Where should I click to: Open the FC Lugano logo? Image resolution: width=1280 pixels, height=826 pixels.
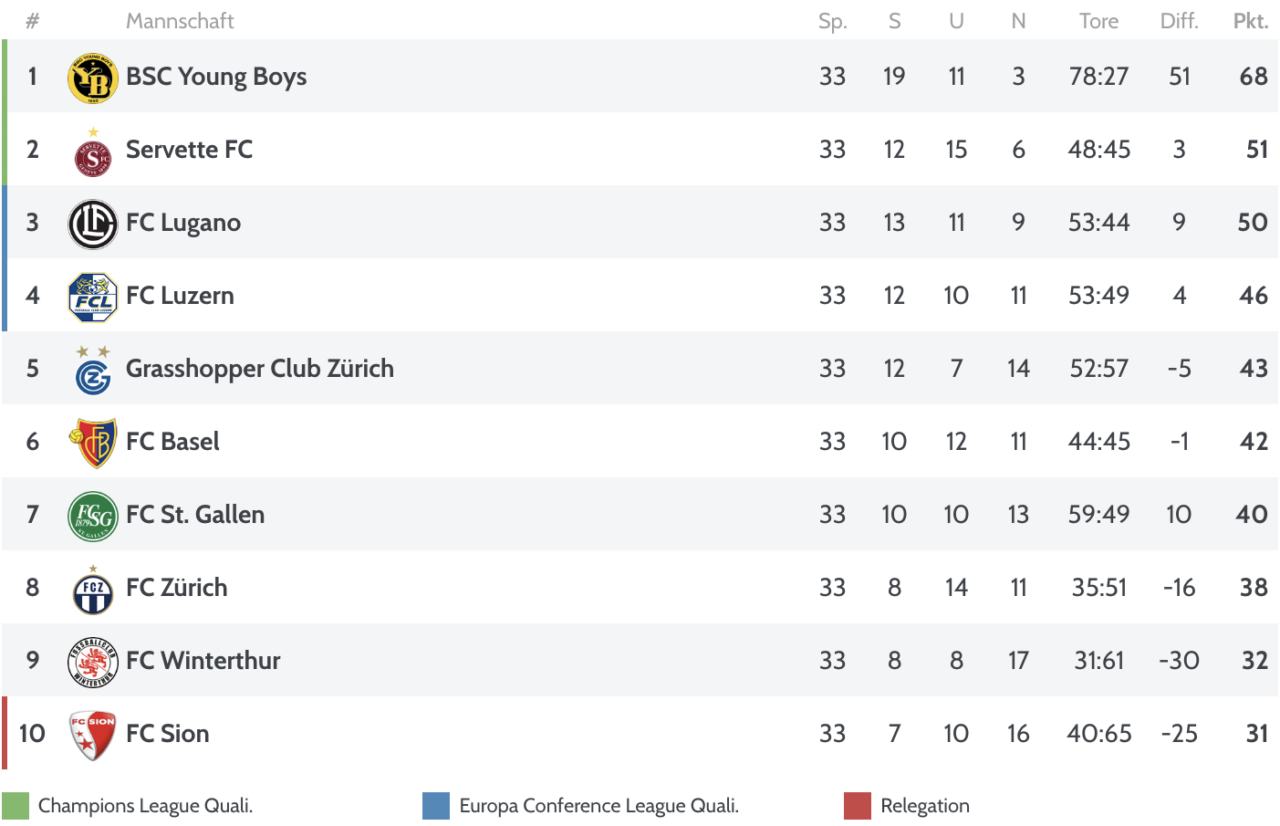click(93, 223)
